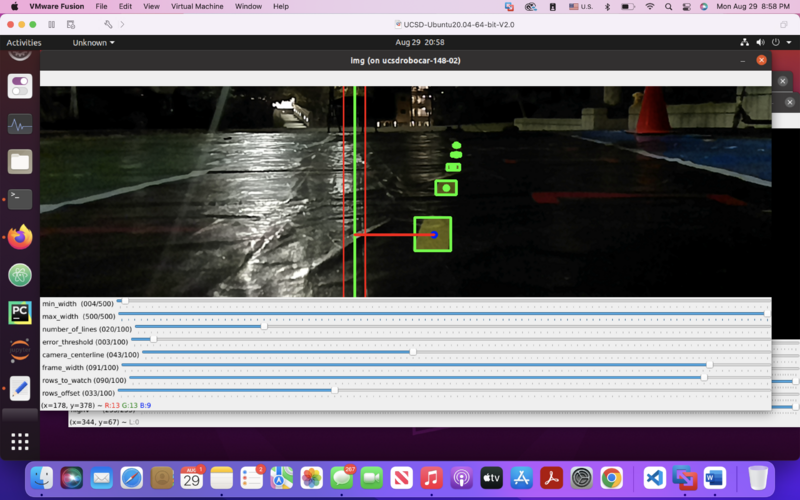Image resolution: width=800 pixels, height=500 pixels.
Task: Open the Edit menu
Action: tap(125, 7)
